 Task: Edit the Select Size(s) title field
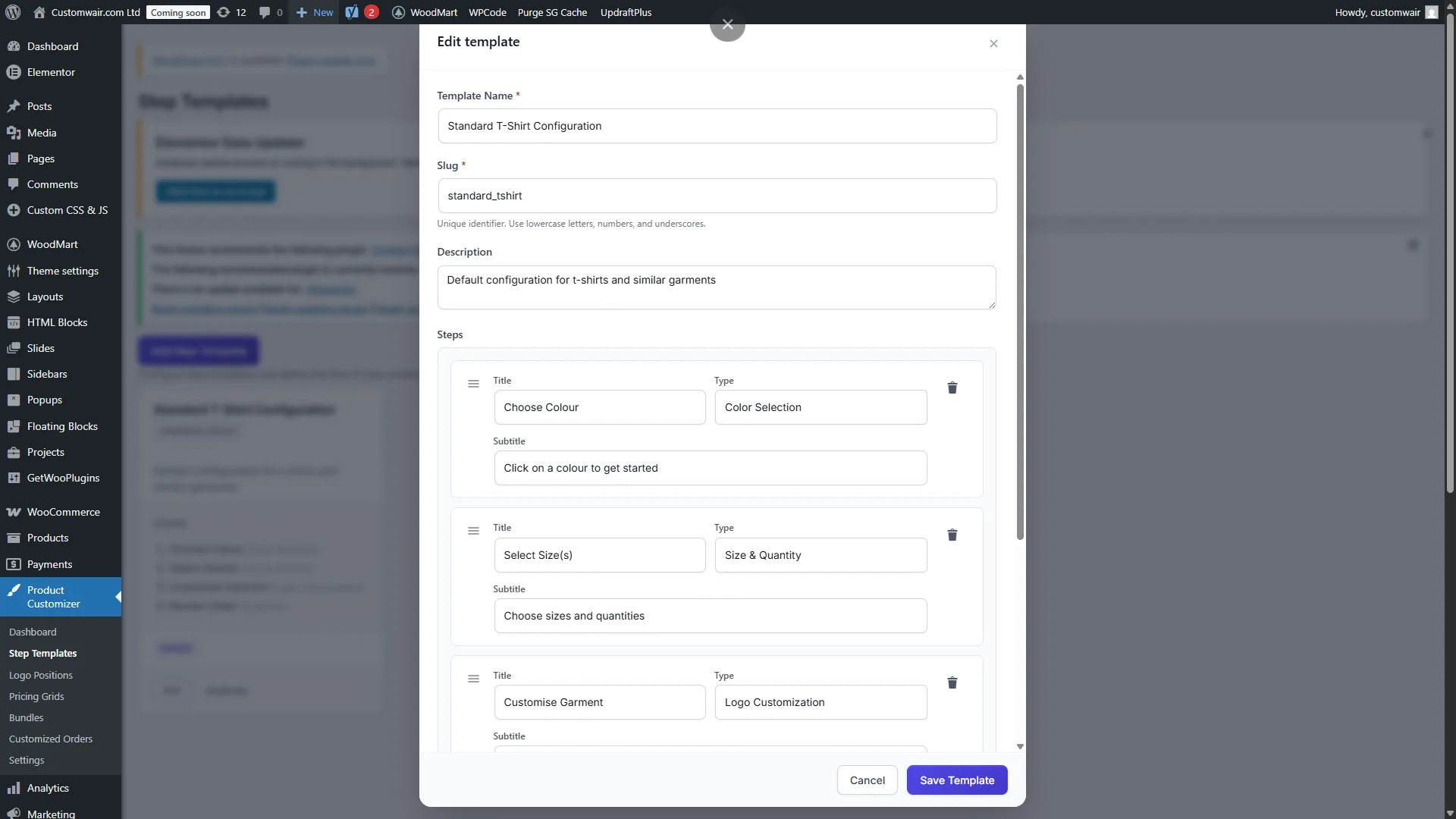point(599,555)
